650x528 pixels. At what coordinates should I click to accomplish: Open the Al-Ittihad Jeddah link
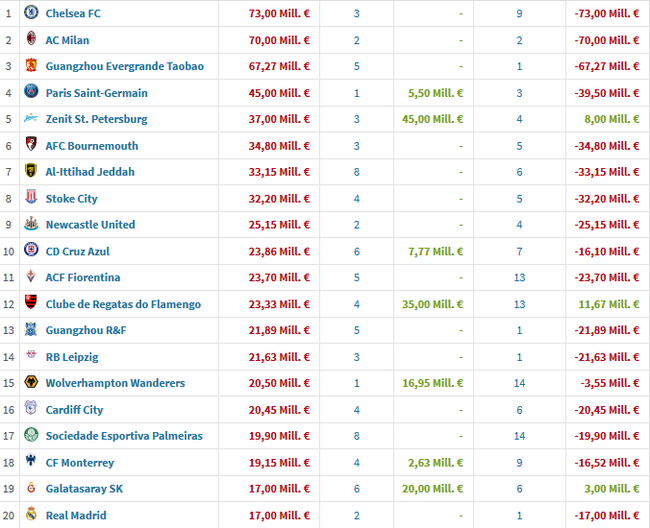pos(90,172)
